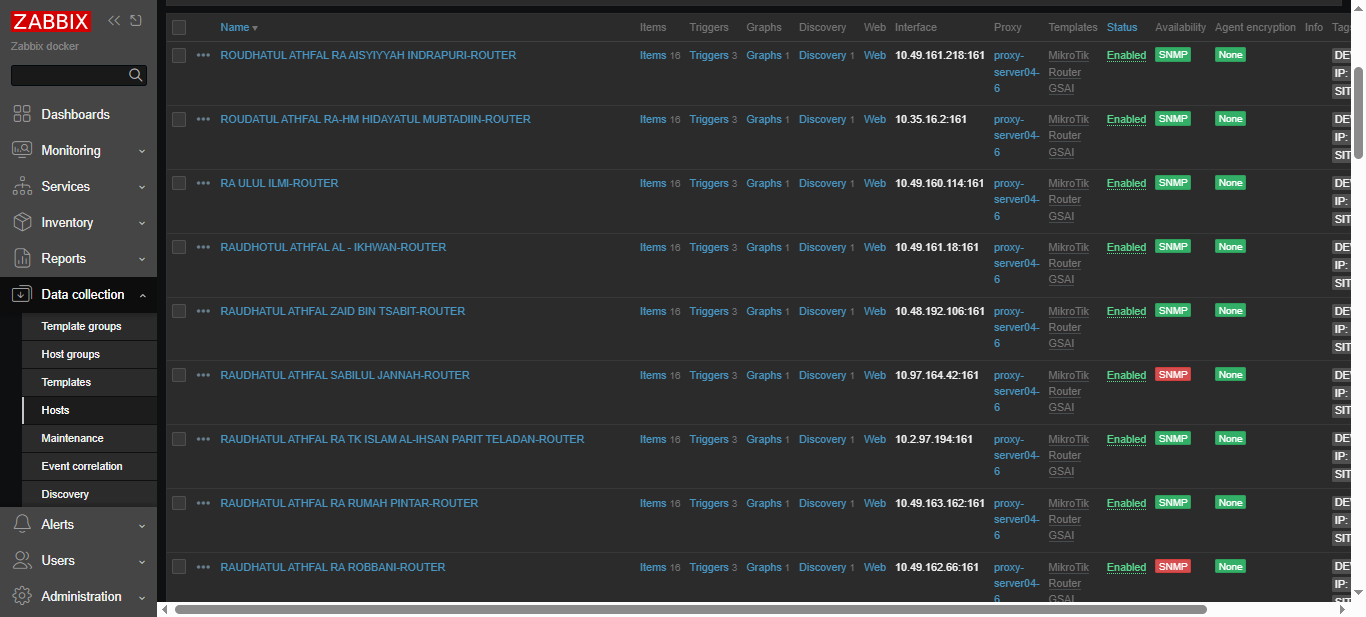
Task: Click the Reports sidebar icon
Action: coord(22,258)
